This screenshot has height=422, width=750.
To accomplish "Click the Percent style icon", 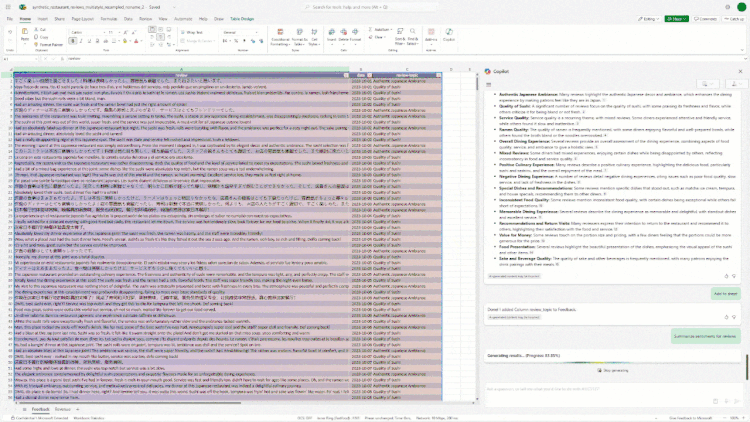I will coord(236,41).
